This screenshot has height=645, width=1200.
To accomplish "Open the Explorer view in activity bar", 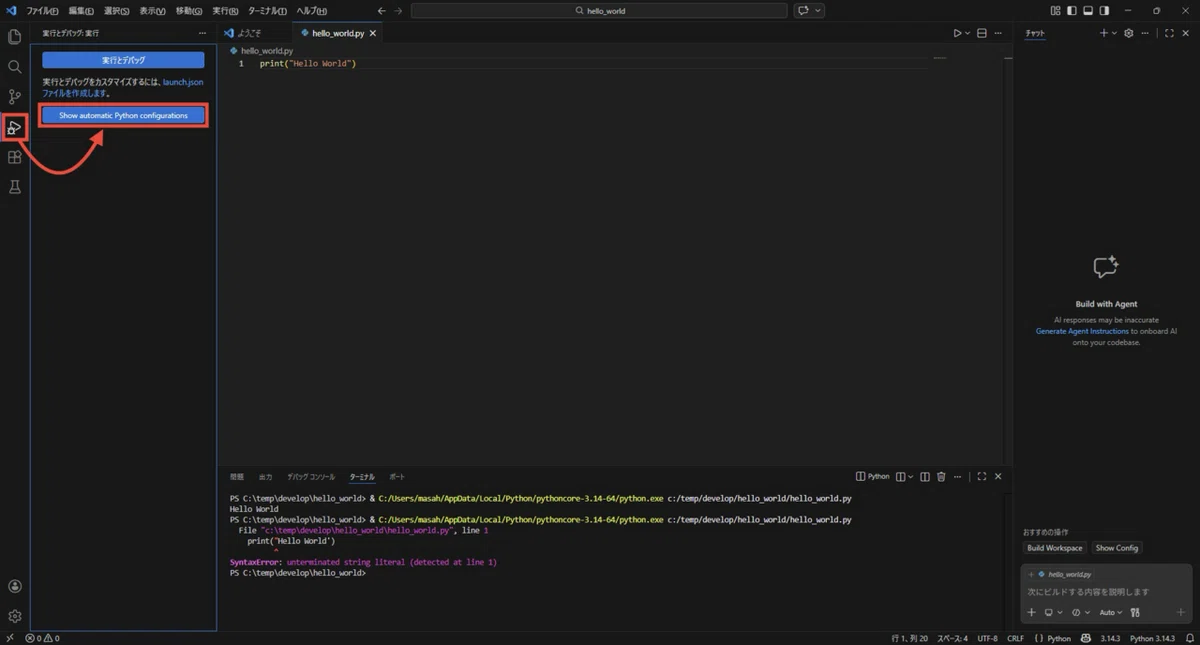I will tap(14, 37).
